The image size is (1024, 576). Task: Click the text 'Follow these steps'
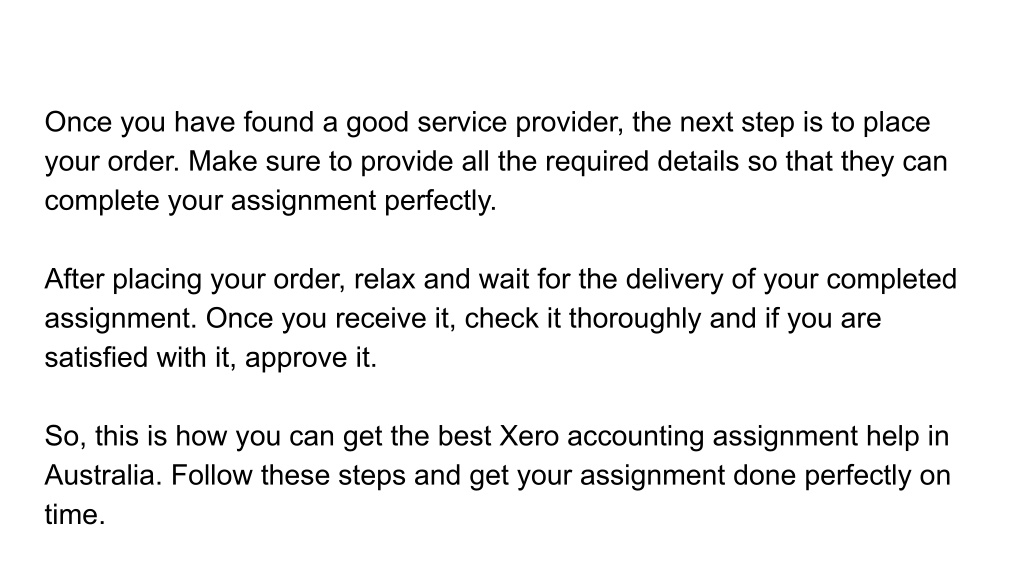pos(288,475)
